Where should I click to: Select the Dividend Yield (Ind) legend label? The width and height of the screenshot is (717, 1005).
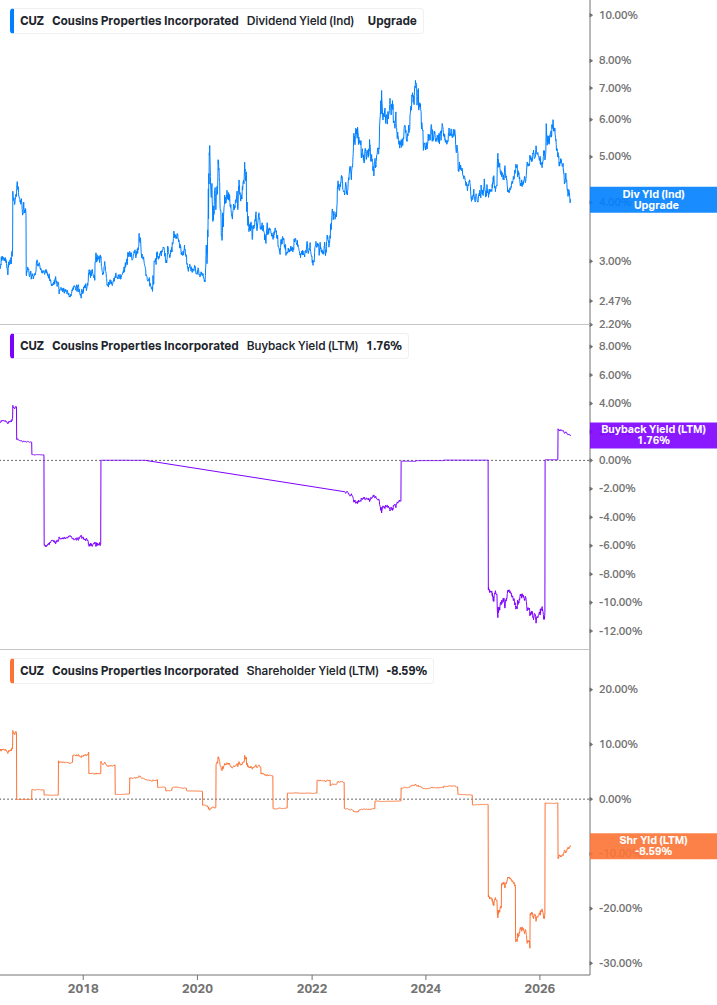300,21
